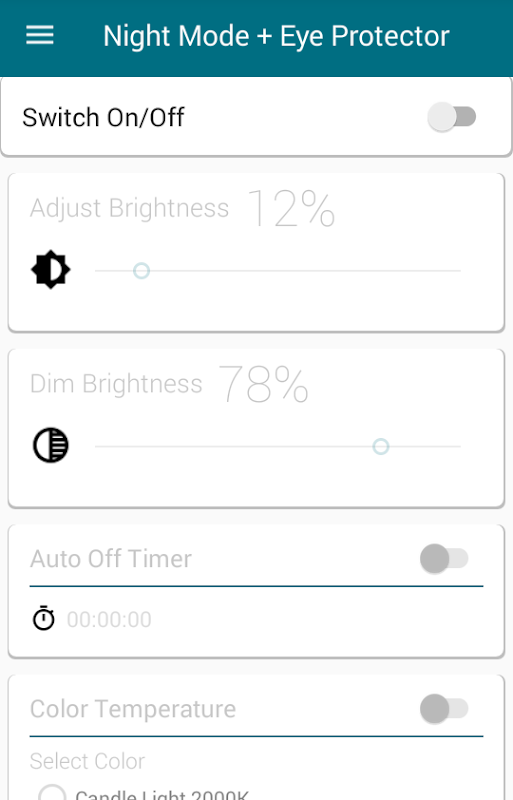Click the Adjust Brightness label
The width and height of the screenshot is (513, 800).
[130, 208]
